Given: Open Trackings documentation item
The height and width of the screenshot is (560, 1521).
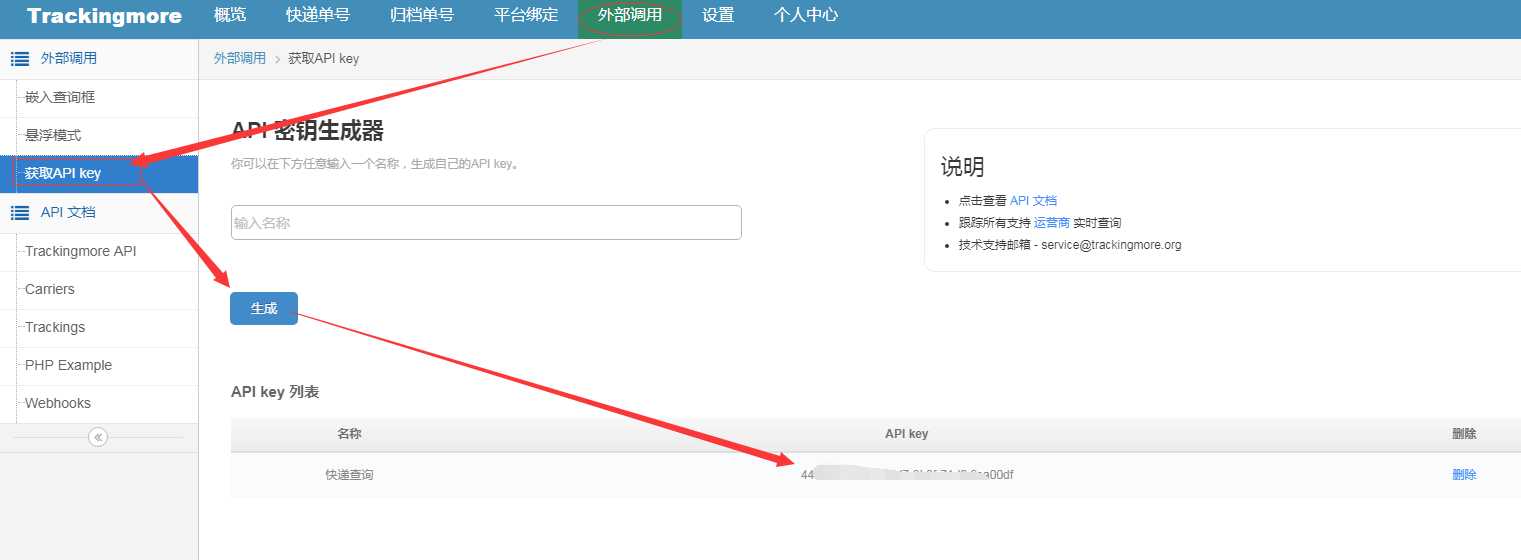Looking at the screenshot, I should pyautogui.click(x=55, y=327).
